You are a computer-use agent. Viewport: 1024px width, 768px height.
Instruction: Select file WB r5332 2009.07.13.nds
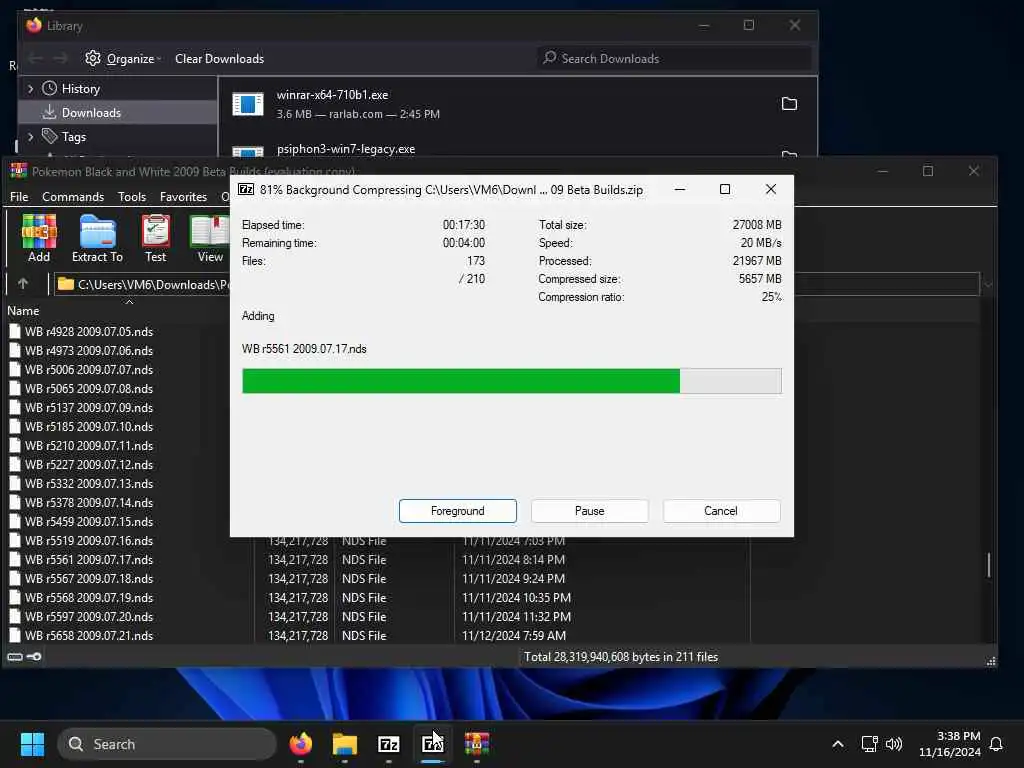coord(81,483)
